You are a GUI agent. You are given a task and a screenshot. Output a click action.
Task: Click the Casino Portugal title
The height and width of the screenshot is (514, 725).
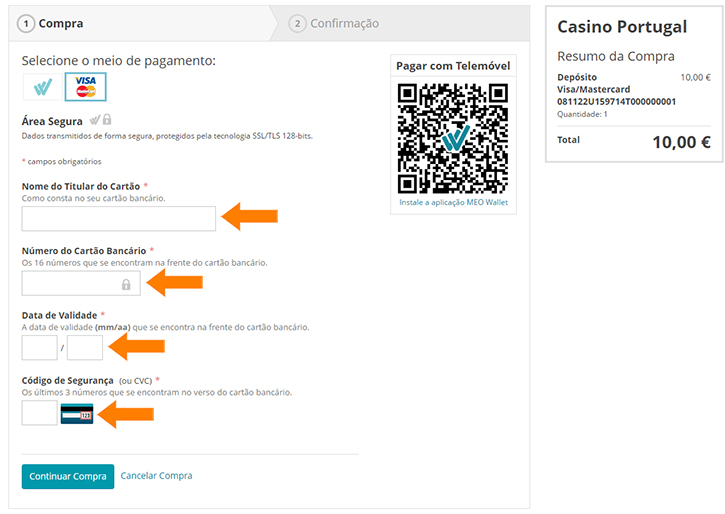622,27
